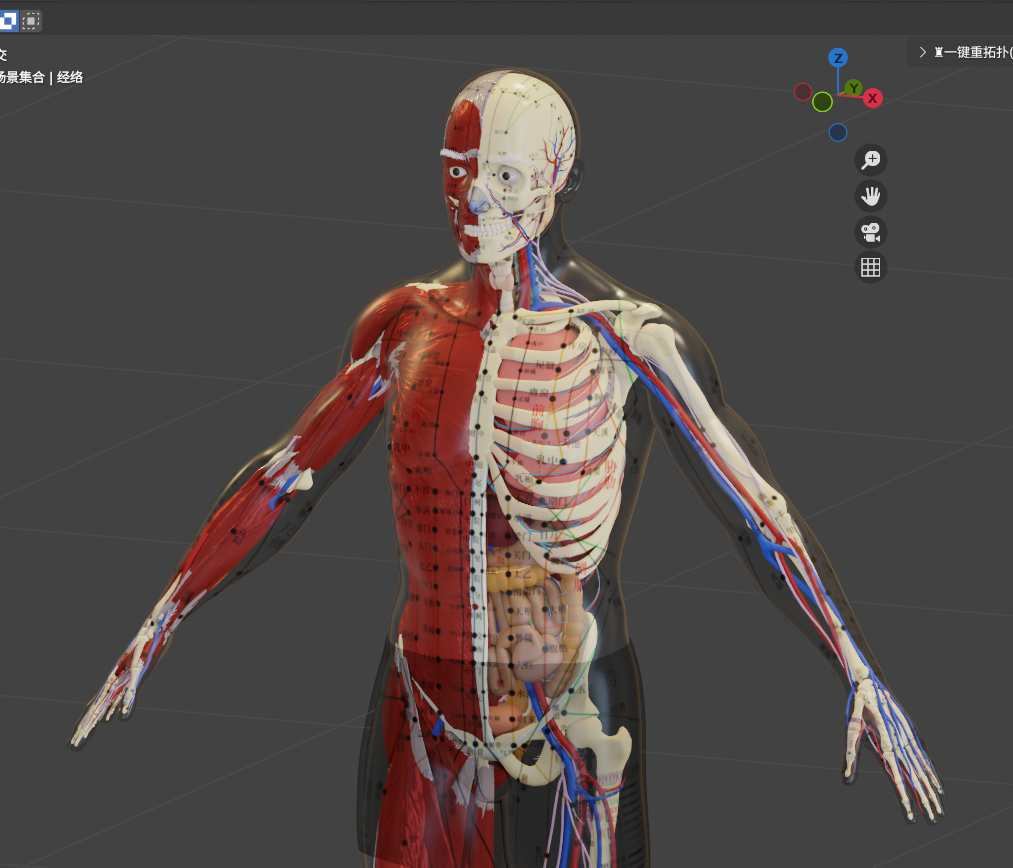Click the red X axis gizmo handle

(x=873, y=98)
